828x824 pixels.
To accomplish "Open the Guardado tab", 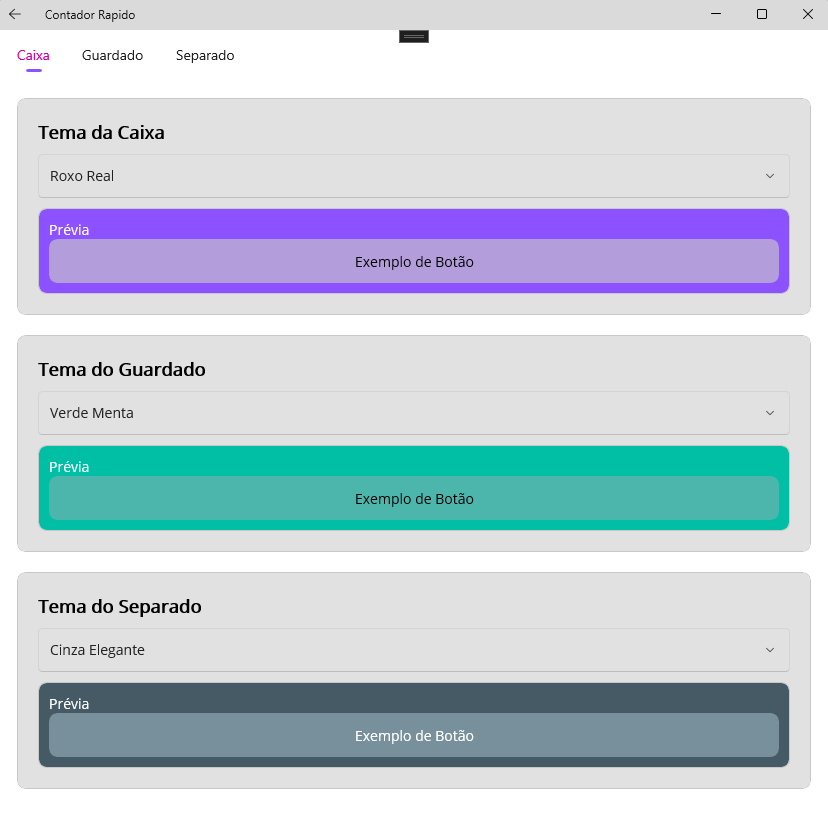I will coord(112,56).
